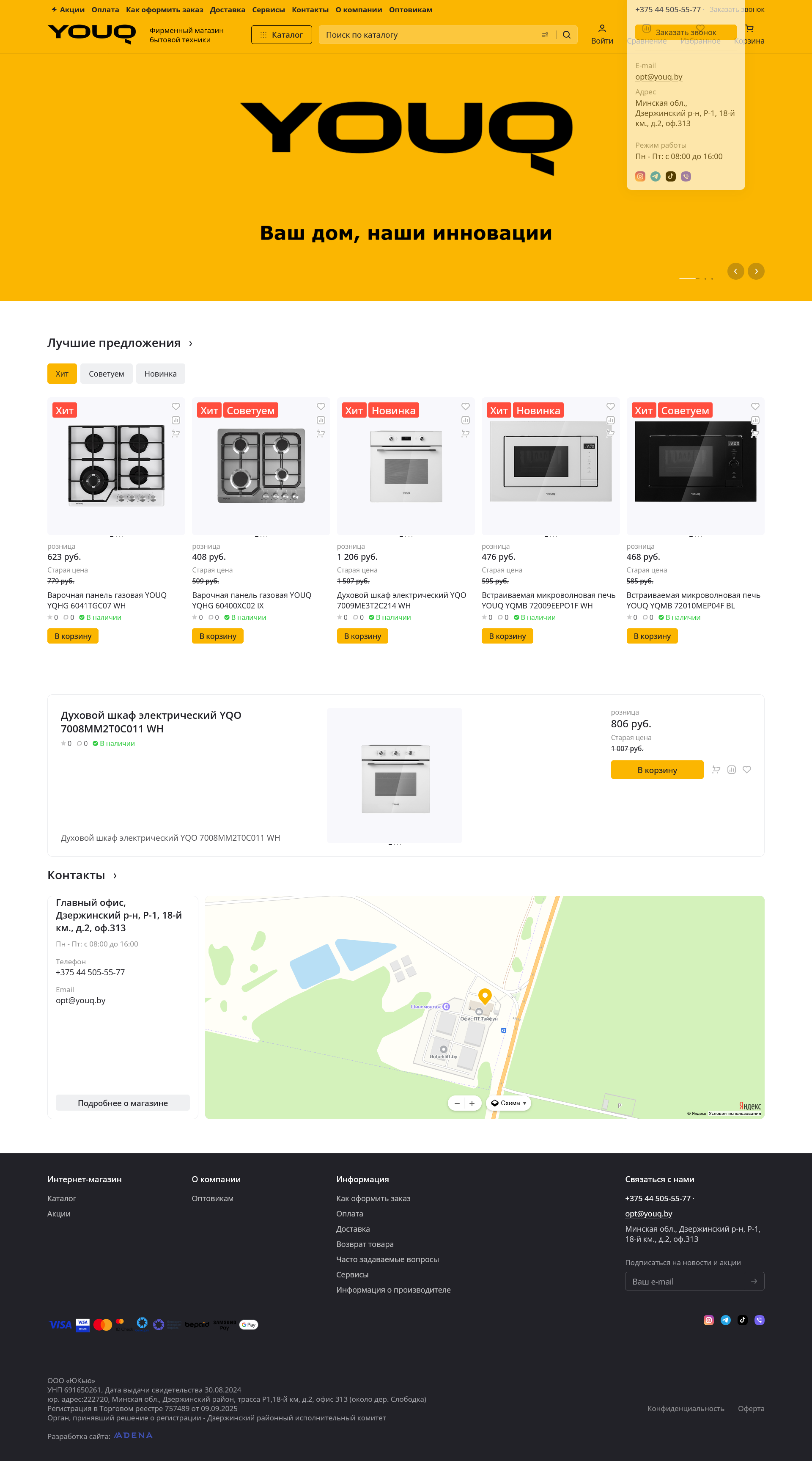This screenshot has width=812, height=1461.
Task: Open Instagram icon in footer
Action: (x=708, y=1320)
